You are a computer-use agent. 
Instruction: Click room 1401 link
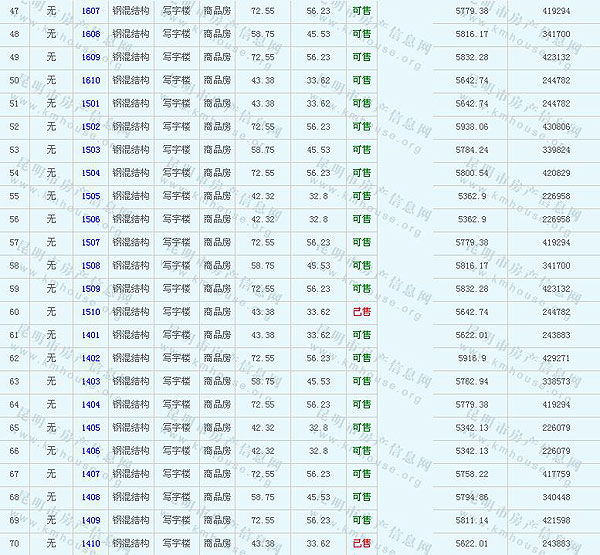[91, 335]
